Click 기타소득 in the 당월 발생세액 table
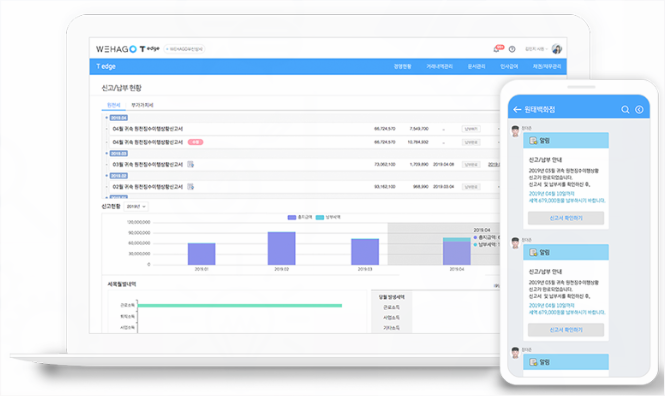The image size is (665, 396). tap(391, 327)
